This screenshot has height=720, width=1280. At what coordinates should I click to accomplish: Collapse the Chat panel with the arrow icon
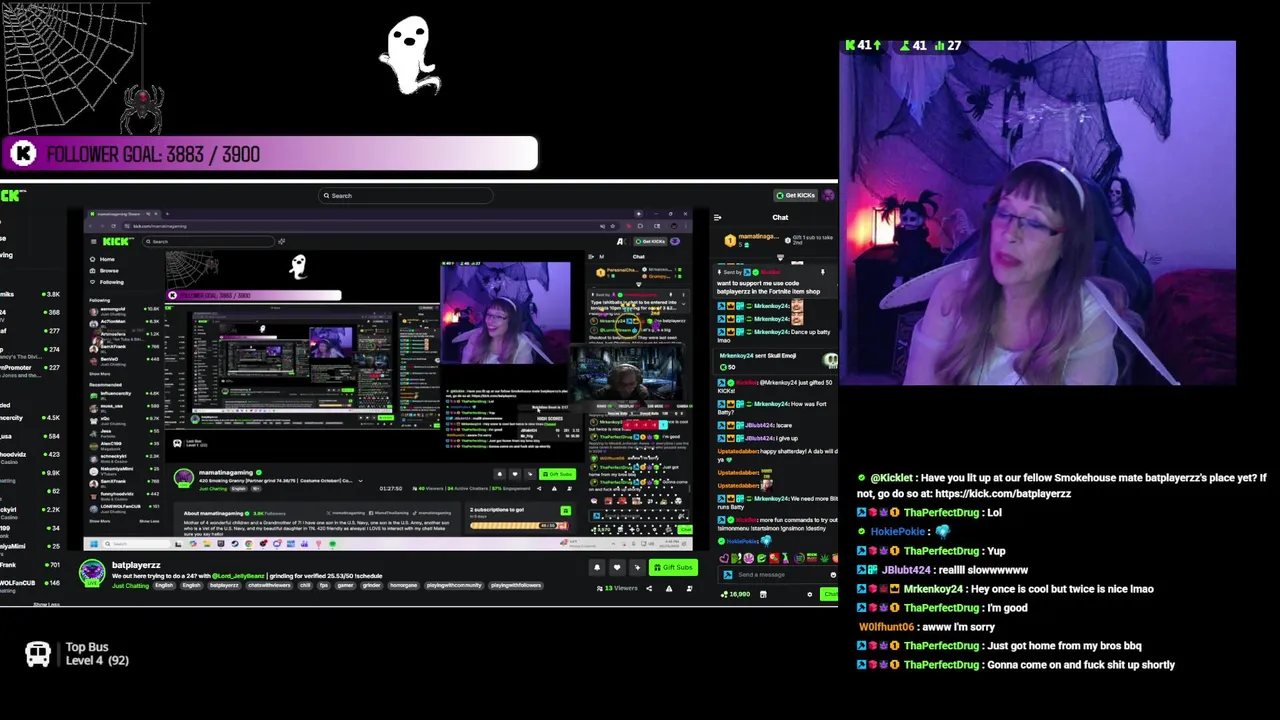click(717, 217)
